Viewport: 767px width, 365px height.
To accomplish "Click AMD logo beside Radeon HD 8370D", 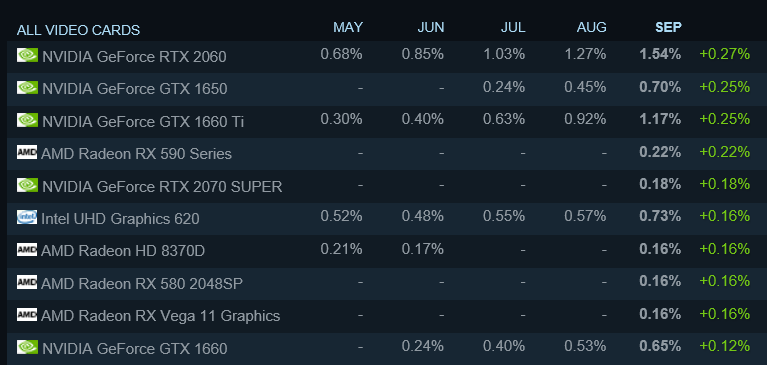I will point(27,250).
